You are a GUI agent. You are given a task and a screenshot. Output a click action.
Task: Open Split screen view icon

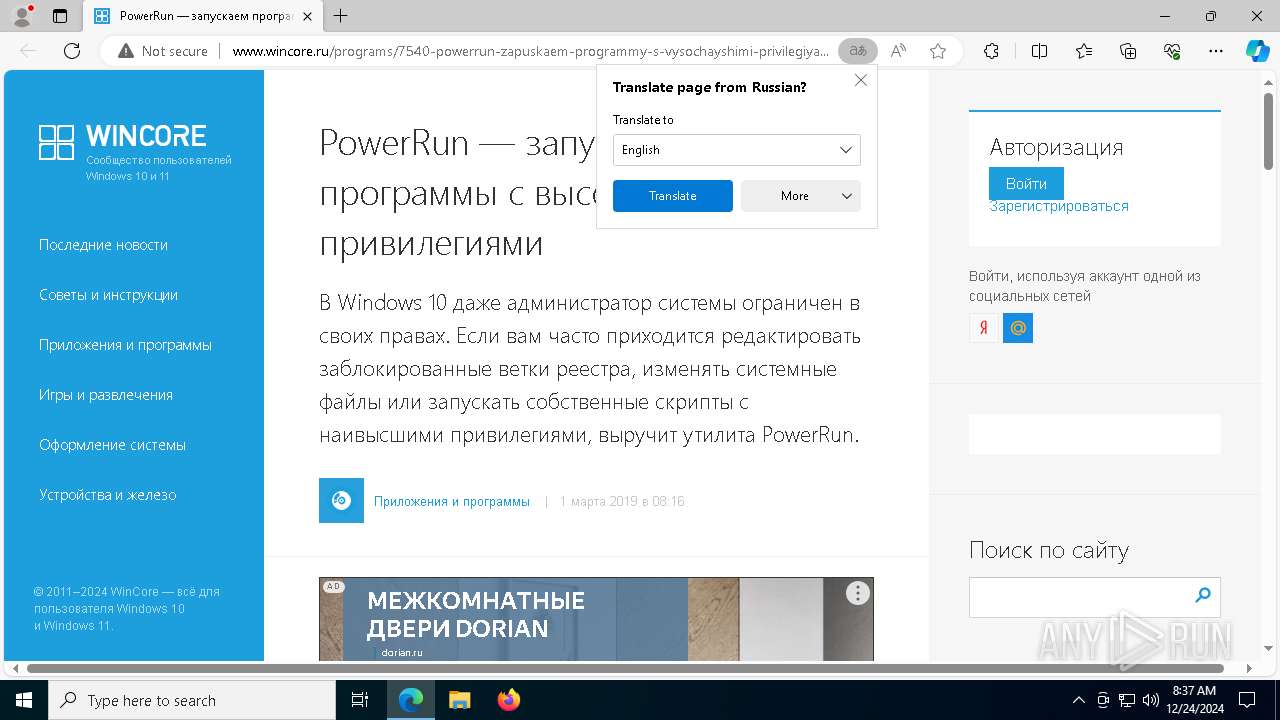[1039, 51]
